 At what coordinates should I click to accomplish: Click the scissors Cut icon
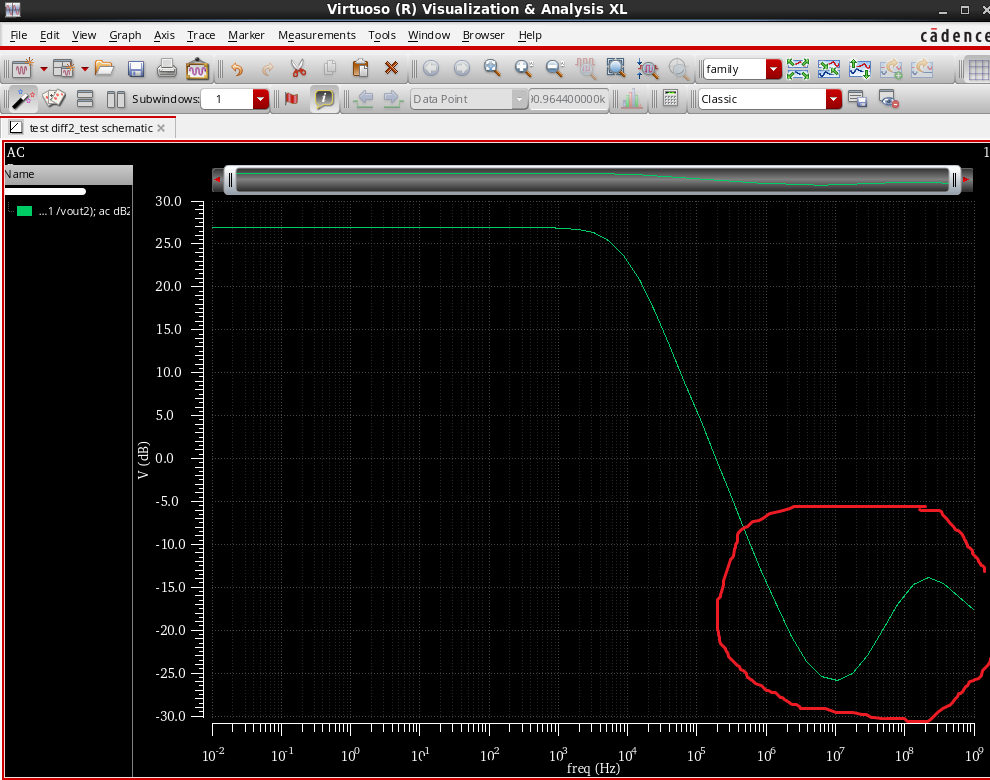click(298, 69)
